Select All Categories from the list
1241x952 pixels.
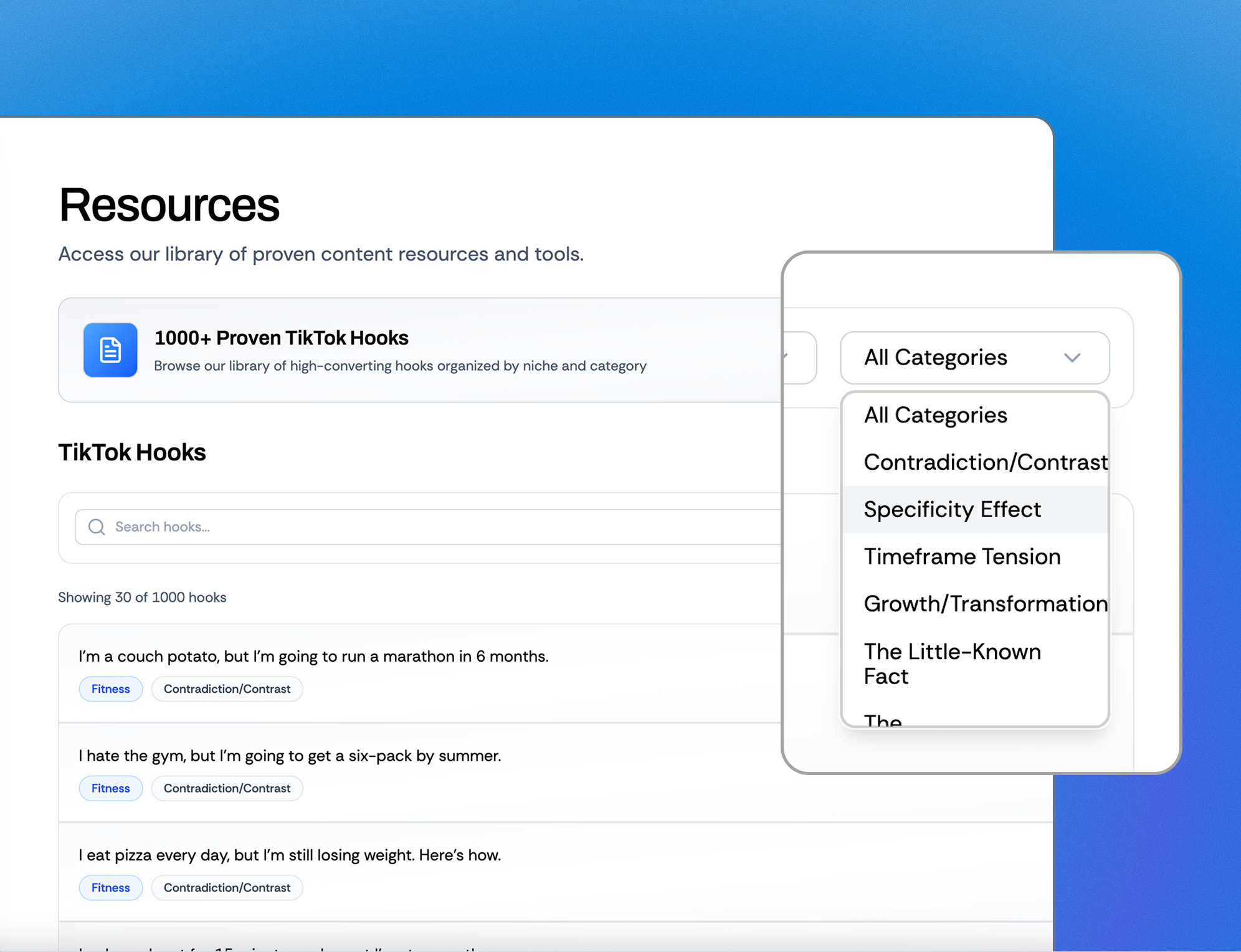point(935,416)
